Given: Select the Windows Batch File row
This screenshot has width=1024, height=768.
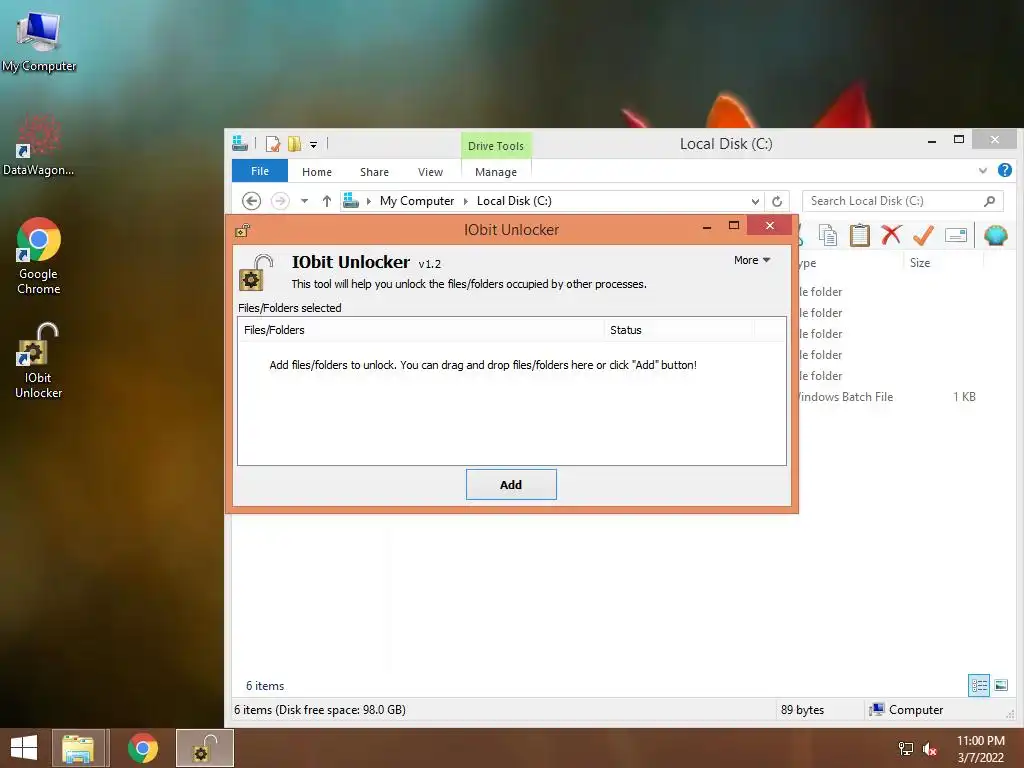Looking at the screenshot, I should pos(888,396).
